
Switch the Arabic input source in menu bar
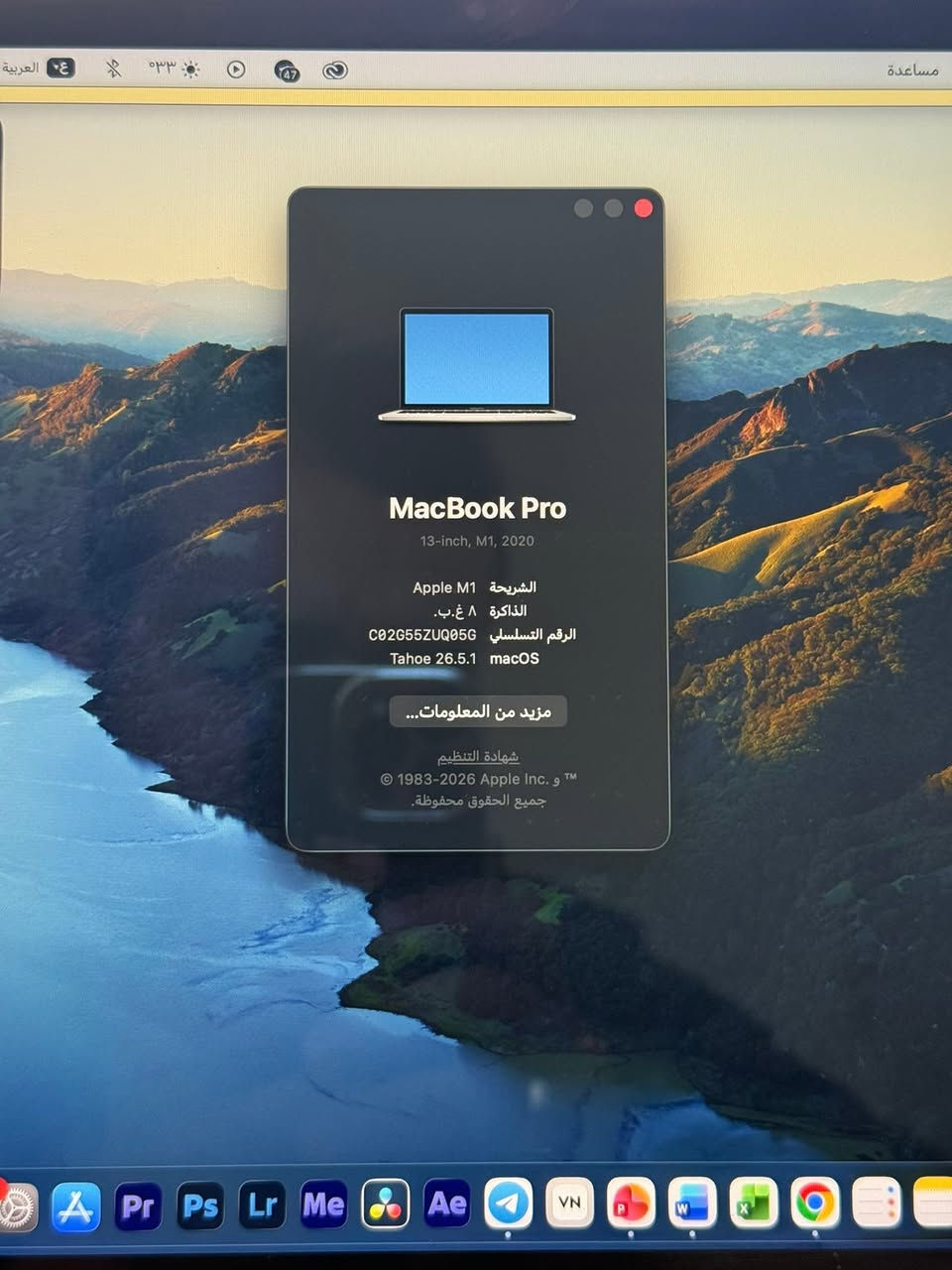(x=39, y=68)
